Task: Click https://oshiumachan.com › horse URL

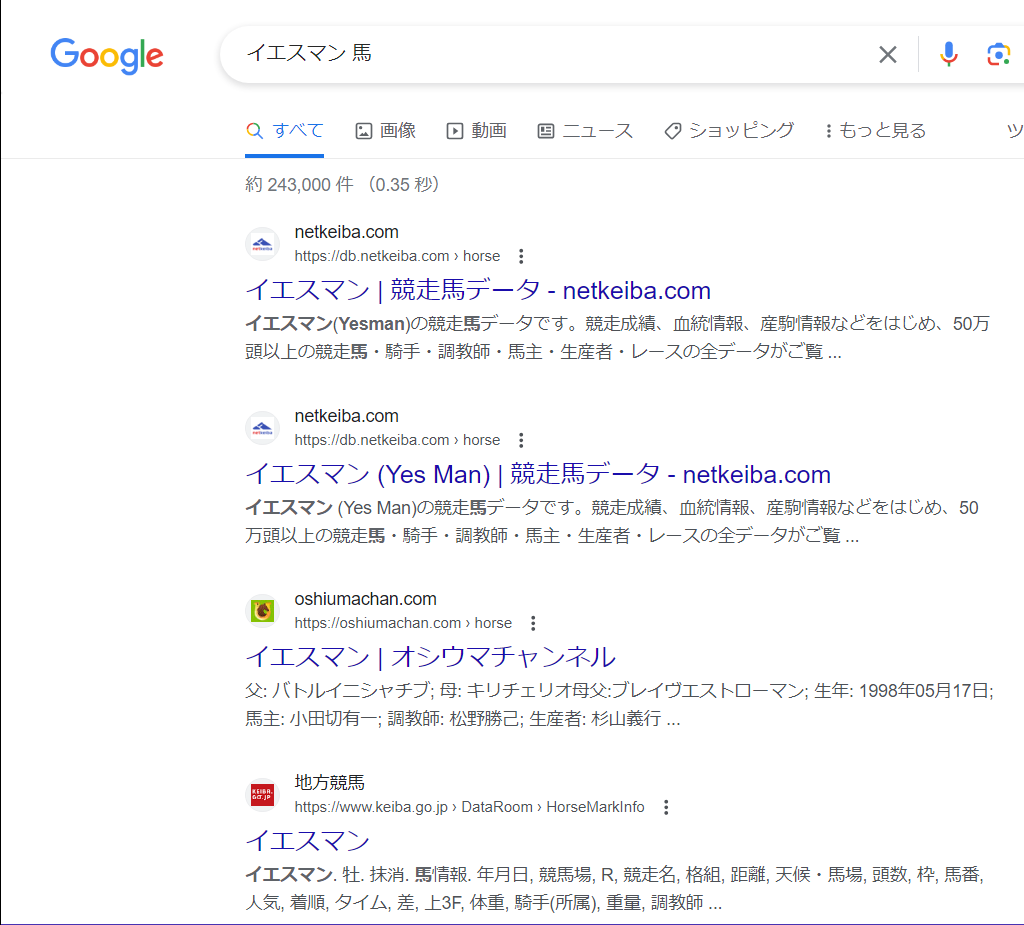Action: click(403, 623)
